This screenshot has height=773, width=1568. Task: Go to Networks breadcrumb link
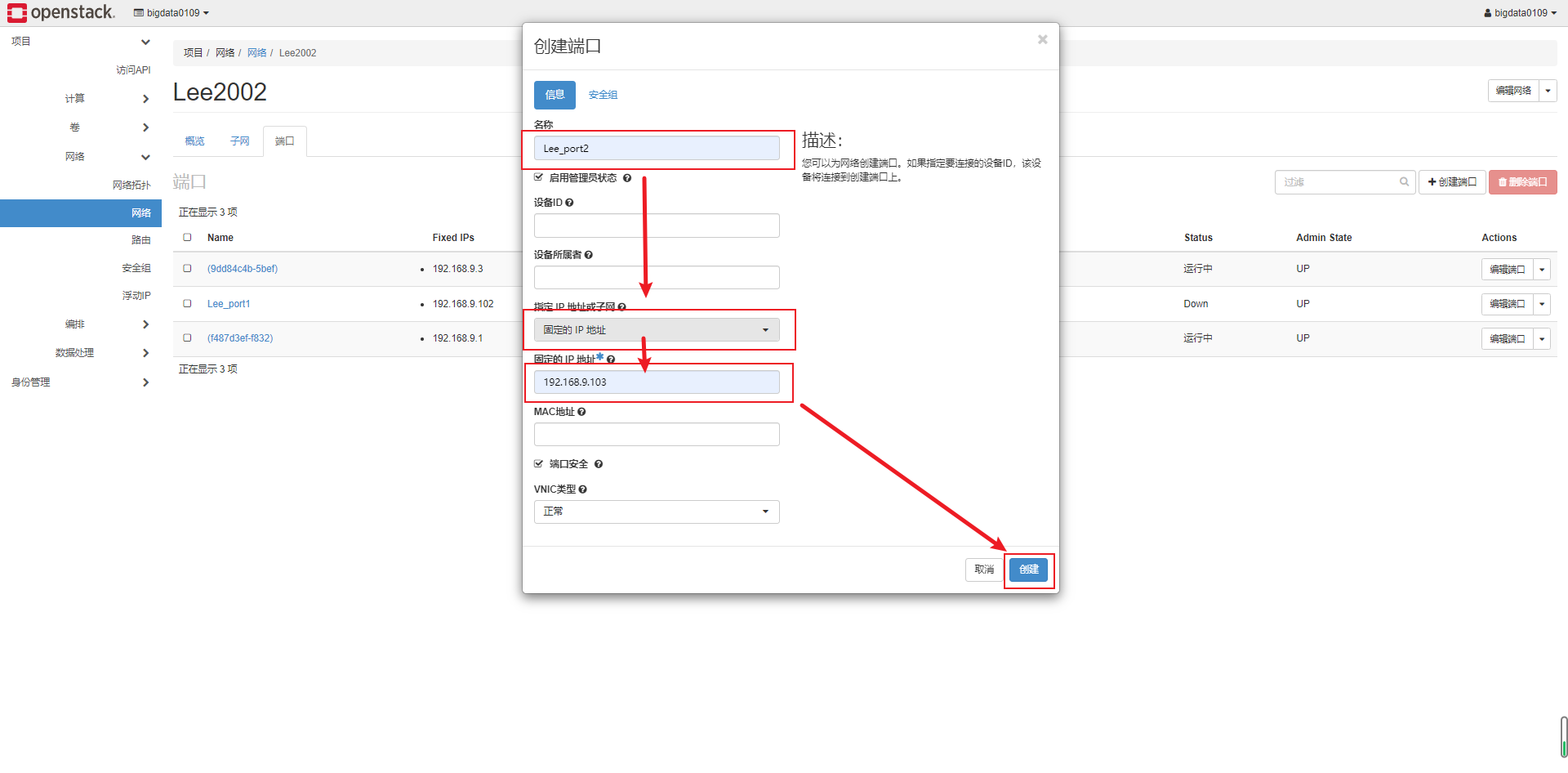(256, 53)
